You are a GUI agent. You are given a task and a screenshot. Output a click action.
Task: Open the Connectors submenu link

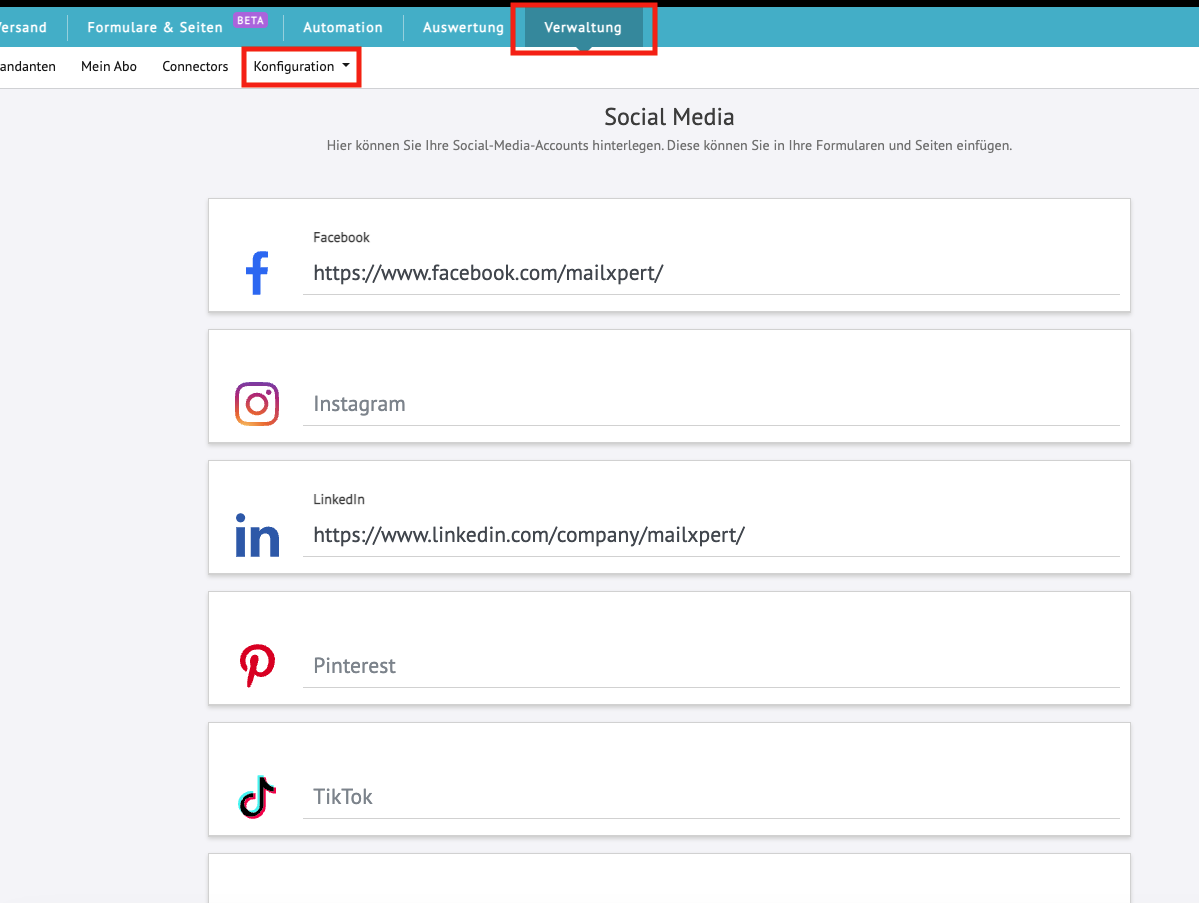click(195, 67)
